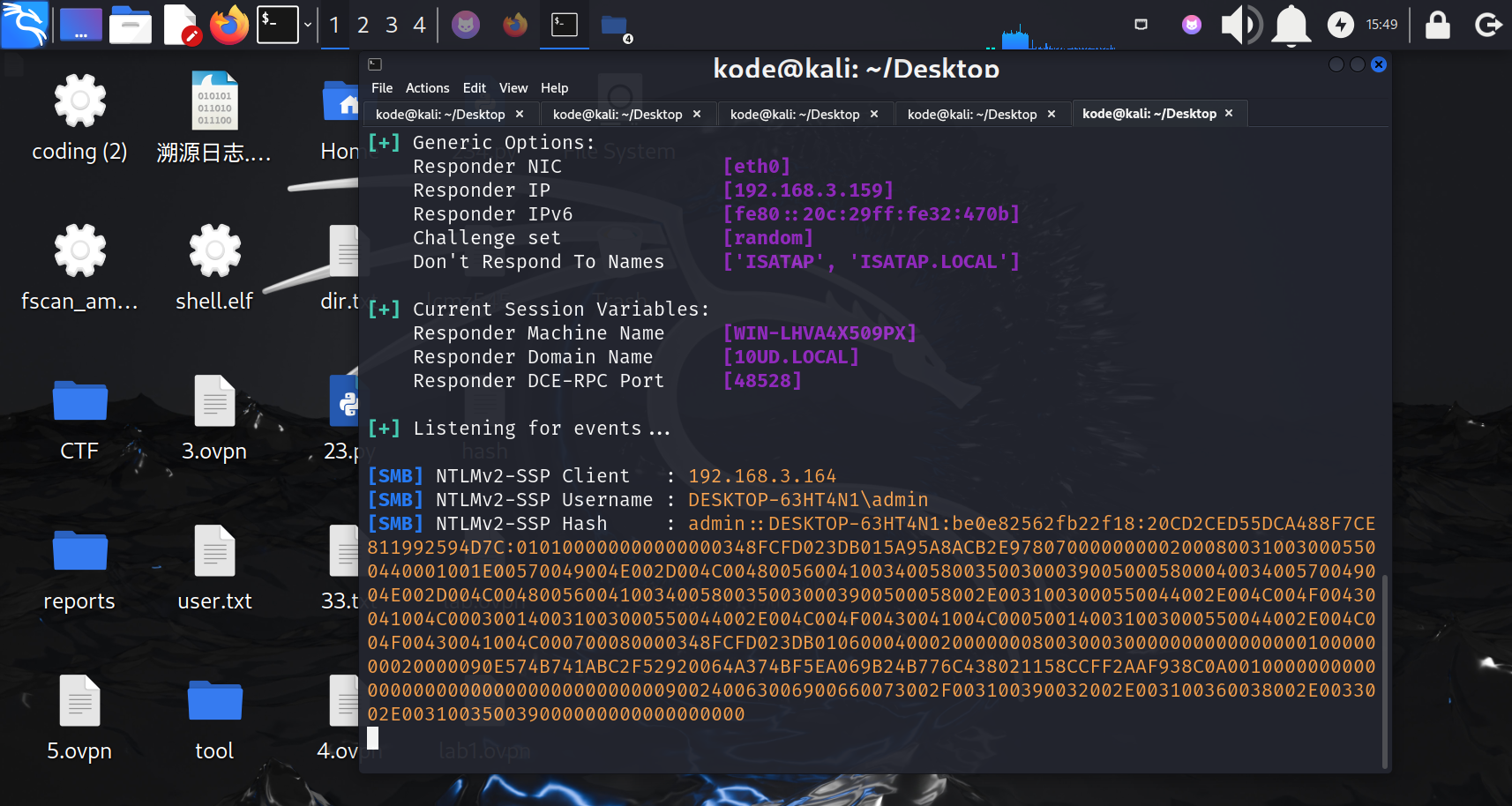This screenshot has height=806, width=1512.
Task: Open the text editor launcher
Action: coord(182,25)
